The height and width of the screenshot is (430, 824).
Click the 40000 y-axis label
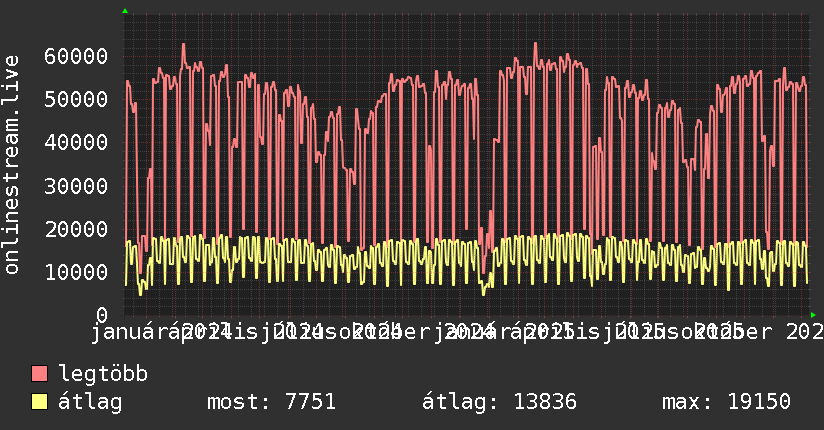(x=77, y=142)
